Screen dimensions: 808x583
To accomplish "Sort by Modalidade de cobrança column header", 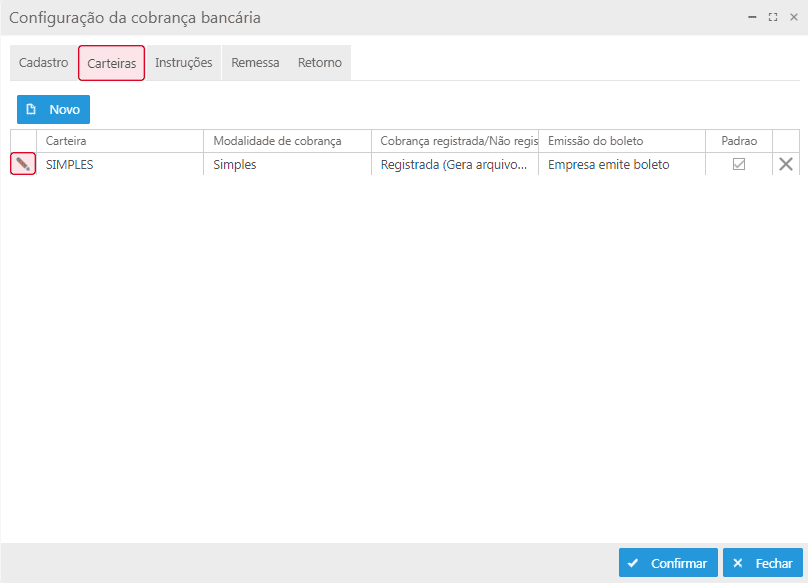I will 287,141.
